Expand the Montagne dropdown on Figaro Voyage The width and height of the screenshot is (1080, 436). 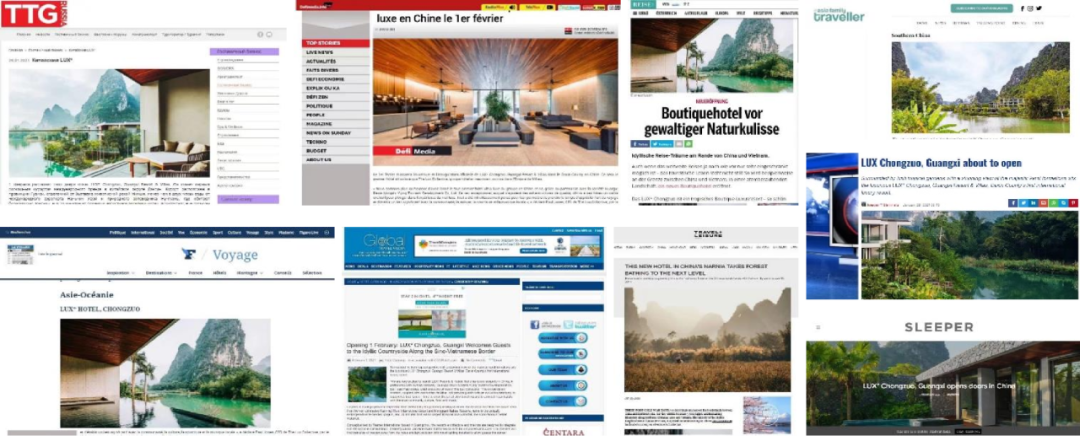pos(251,273)
